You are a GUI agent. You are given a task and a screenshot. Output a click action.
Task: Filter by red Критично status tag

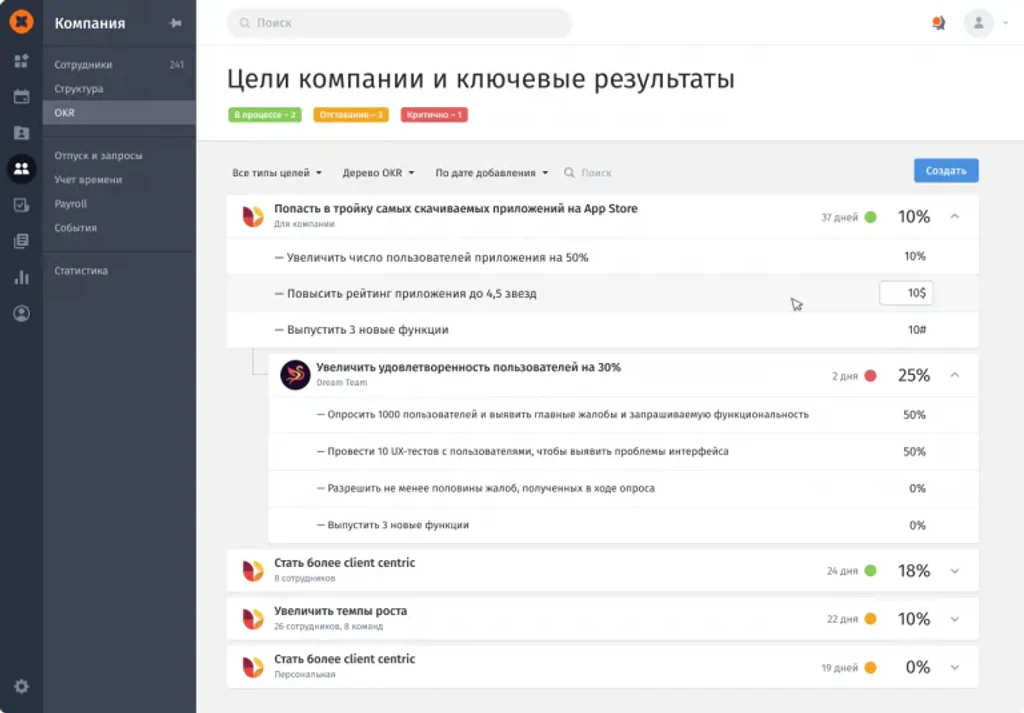click(434, 115)
